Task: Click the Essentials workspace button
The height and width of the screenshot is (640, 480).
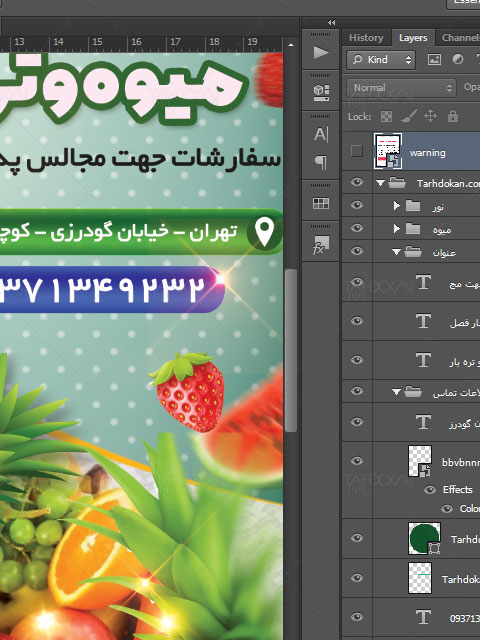Action: (x=465, y=3)
